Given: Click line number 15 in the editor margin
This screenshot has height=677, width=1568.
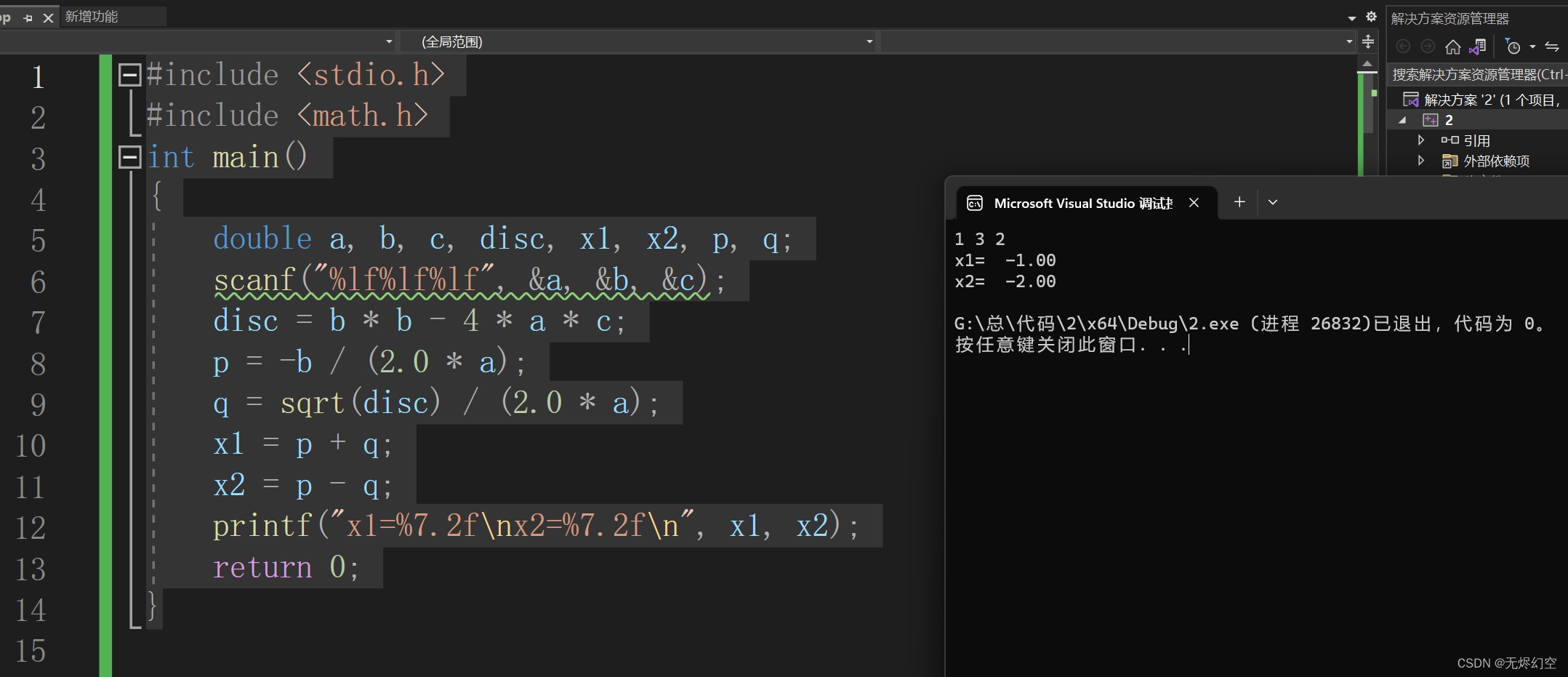Looking at the screenshot, I should pyautogui.click(x=31, y=651).
